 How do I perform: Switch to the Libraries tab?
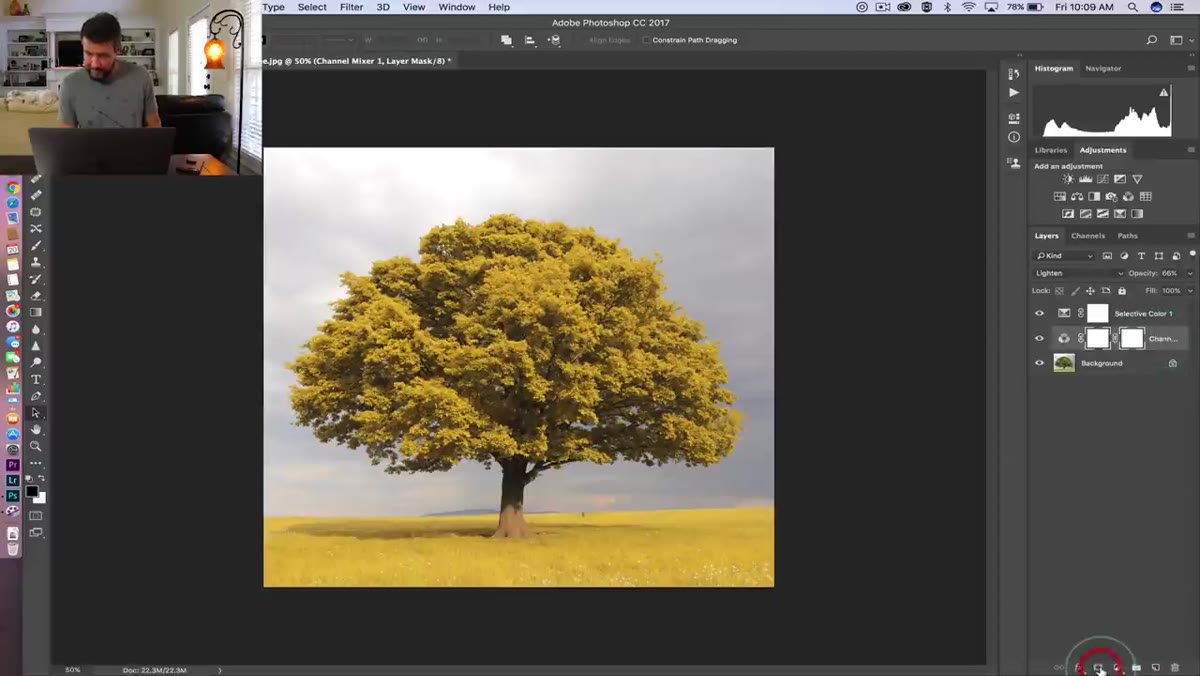coord(1051,150)
